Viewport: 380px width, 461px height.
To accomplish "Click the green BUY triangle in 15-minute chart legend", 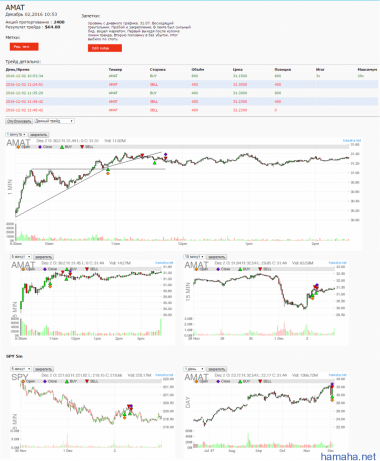I will click(x=240, y=269).
